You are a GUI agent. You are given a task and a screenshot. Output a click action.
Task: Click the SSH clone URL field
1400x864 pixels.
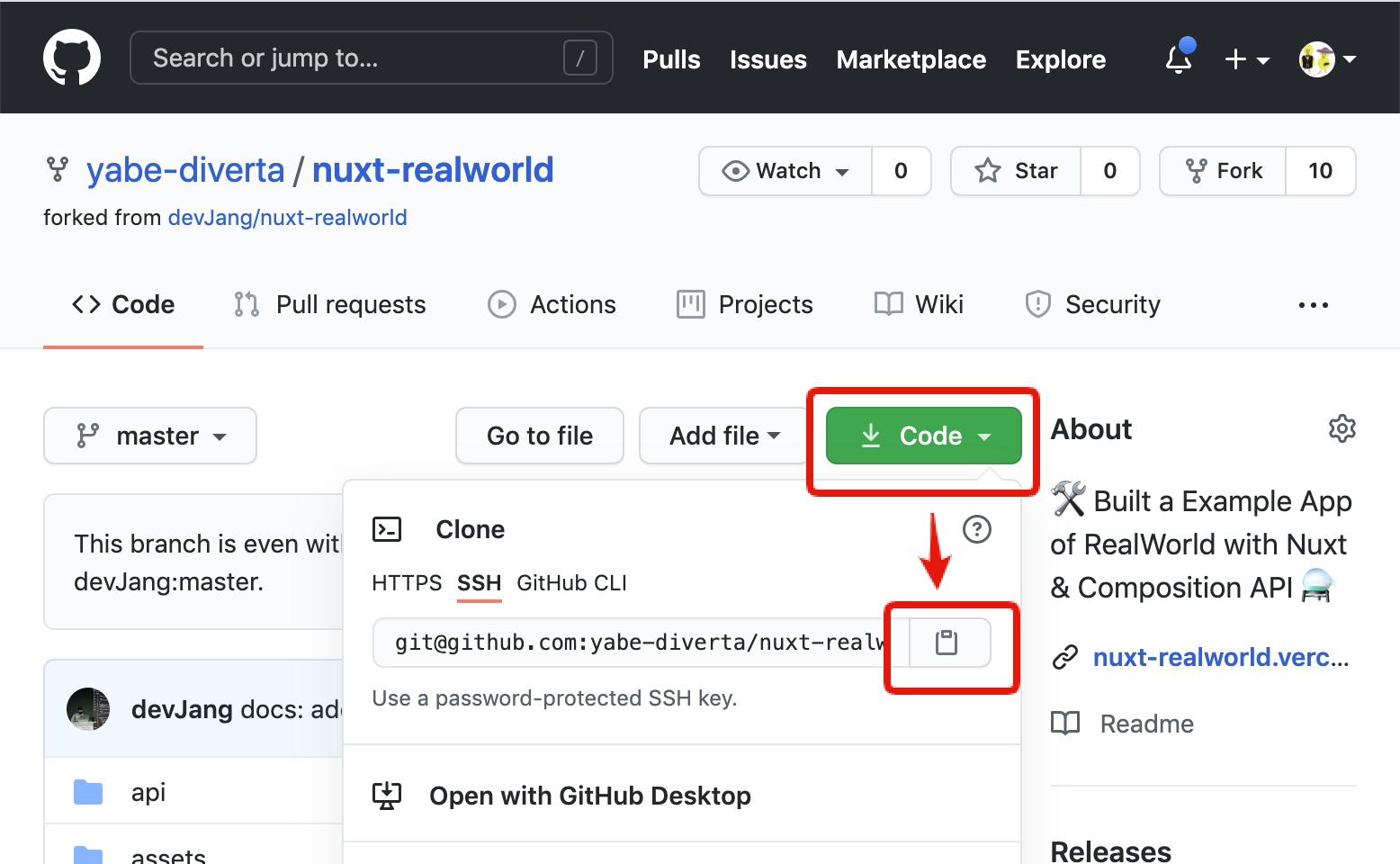[x=642, y=643]
